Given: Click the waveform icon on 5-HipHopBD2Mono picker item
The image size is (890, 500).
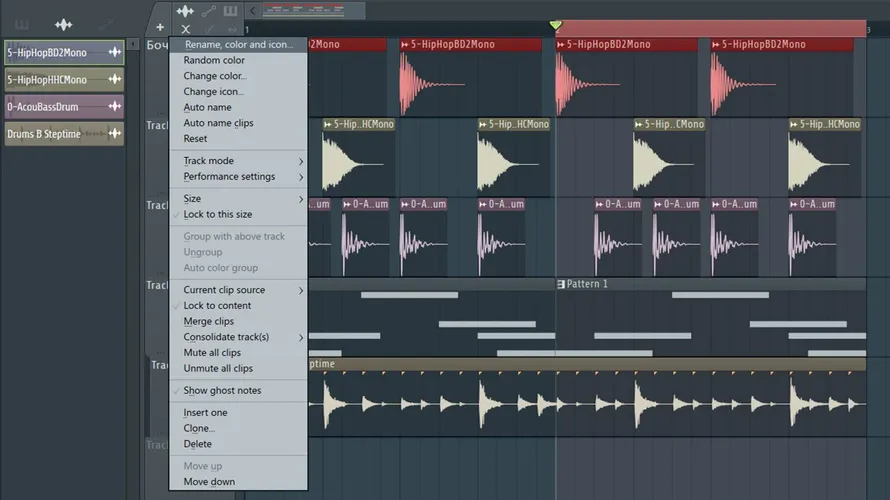Looking at the screenshot, I should pyautogui.click(x=115, y=52).
